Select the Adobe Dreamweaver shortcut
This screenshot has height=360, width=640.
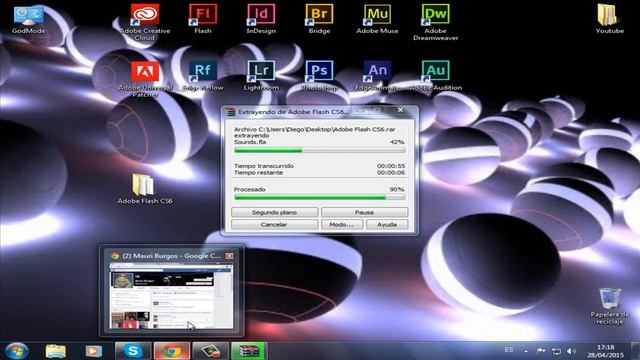(x=436, y=22)
